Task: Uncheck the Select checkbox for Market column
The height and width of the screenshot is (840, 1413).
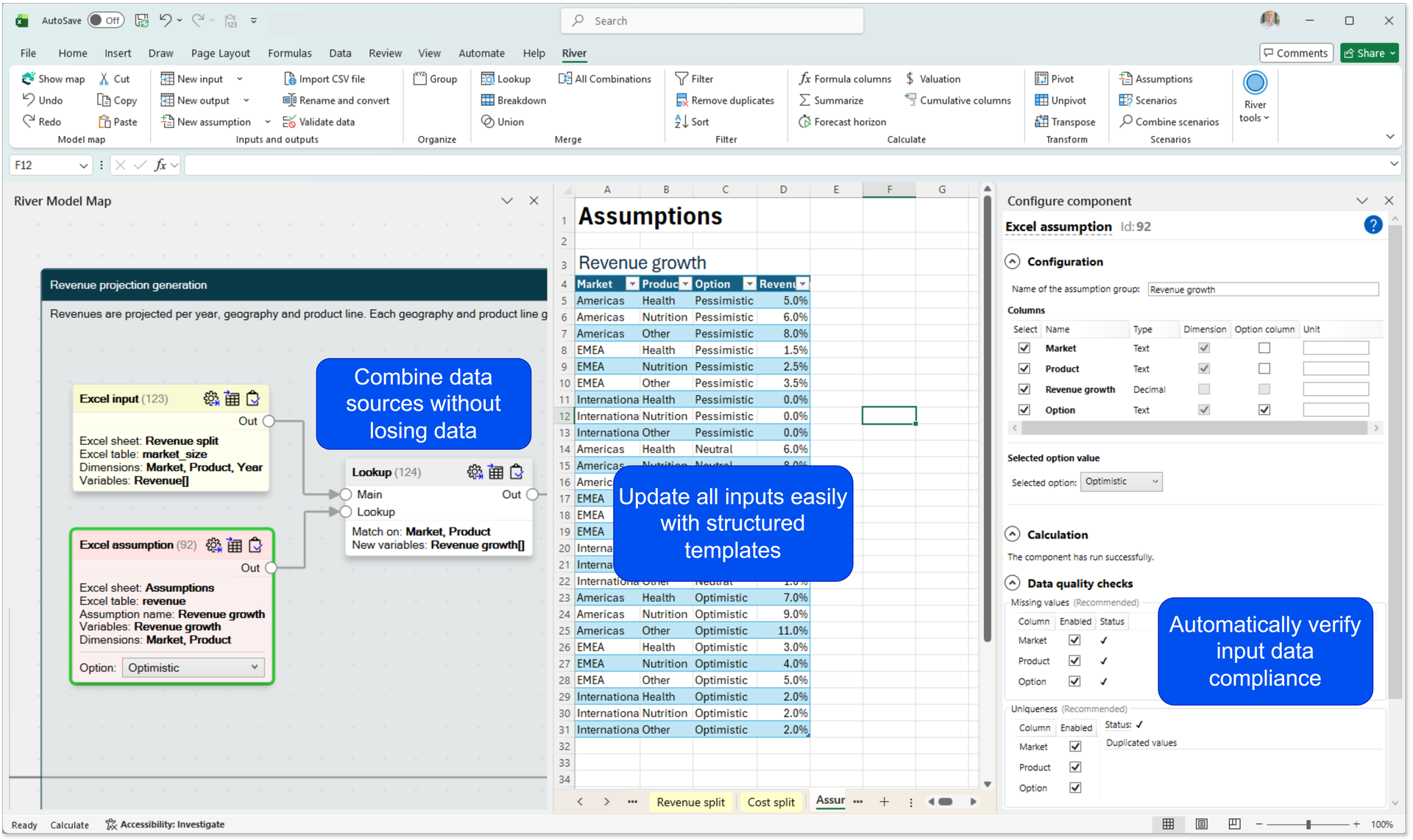Action: click(1024, 348)
